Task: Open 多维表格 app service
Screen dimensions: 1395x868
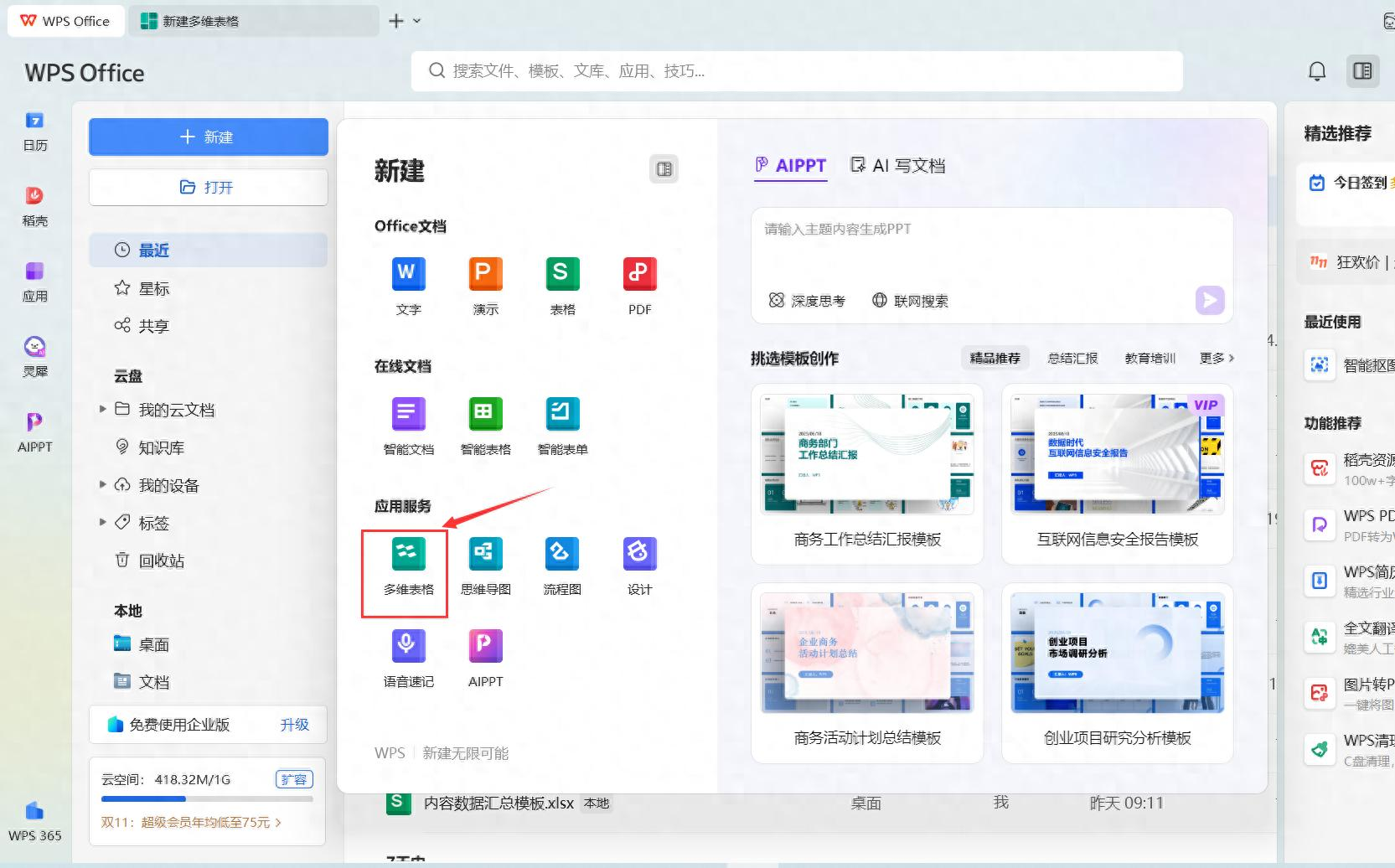Action: (409, 567)
